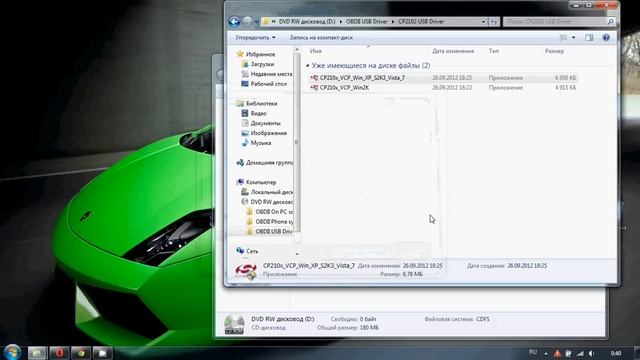Collapse the Уже имеющиеся на диске файлы group
The image size is (640, 360).
[307, 66]
